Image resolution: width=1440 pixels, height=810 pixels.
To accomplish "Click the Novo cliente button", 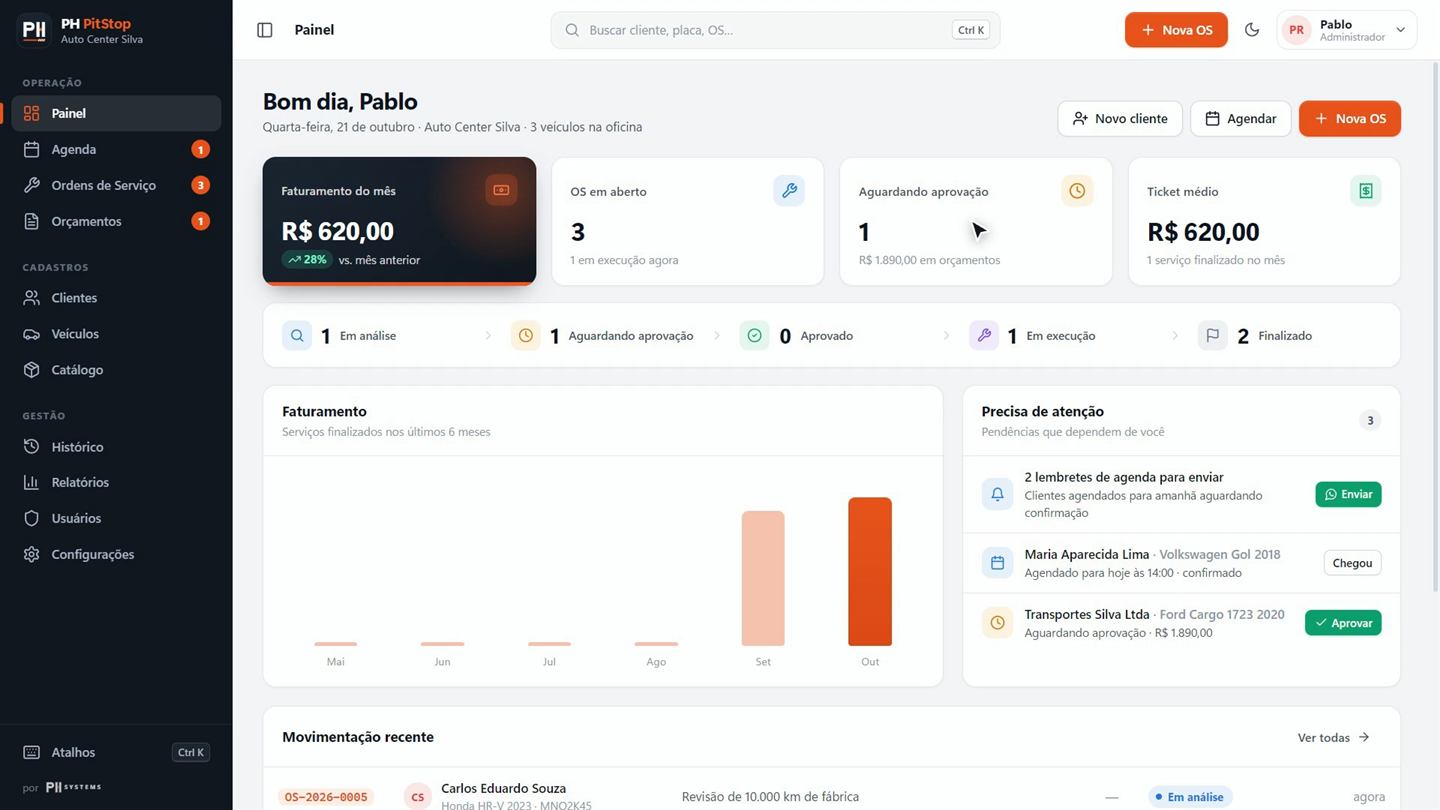I will (x=1120, y=118).
